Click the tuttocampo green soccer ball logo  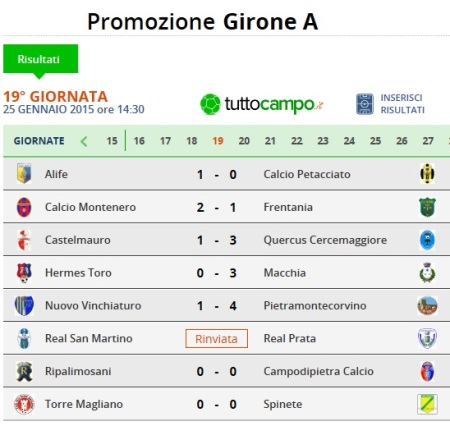click(210, 104)
